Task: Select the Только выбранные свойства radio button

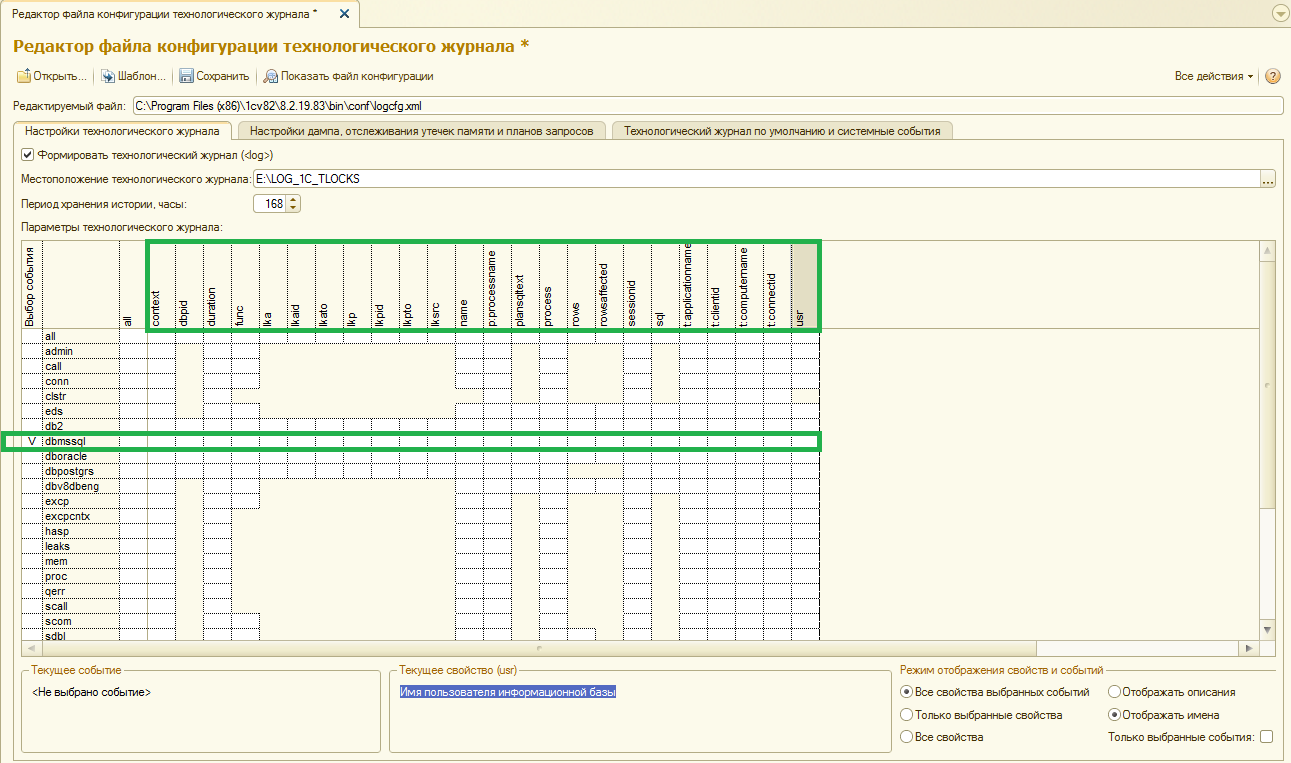Action: pos(907,715)
